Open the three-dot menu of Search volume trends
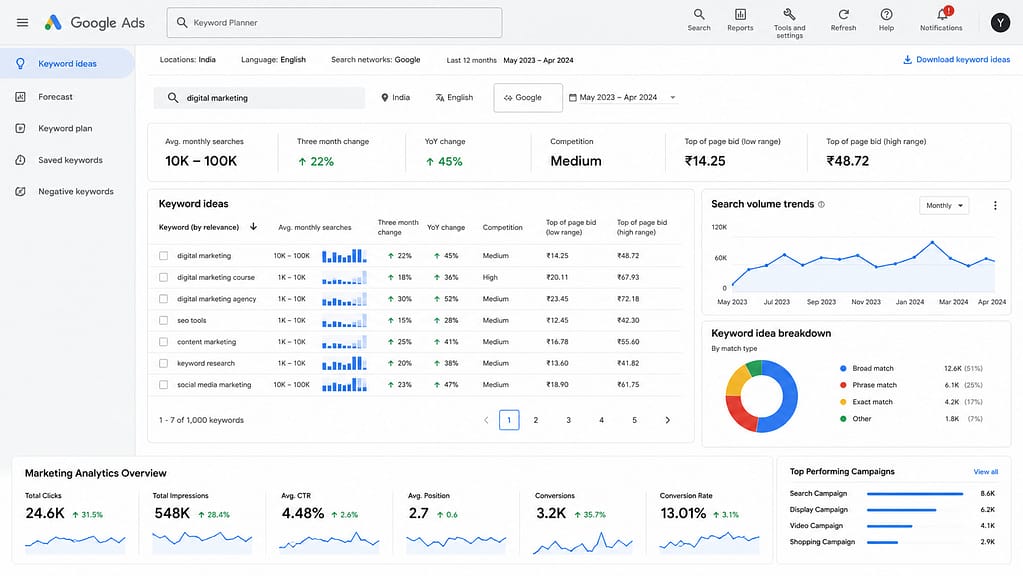Viewport: 1023px width, 576px height. [995, 205]
